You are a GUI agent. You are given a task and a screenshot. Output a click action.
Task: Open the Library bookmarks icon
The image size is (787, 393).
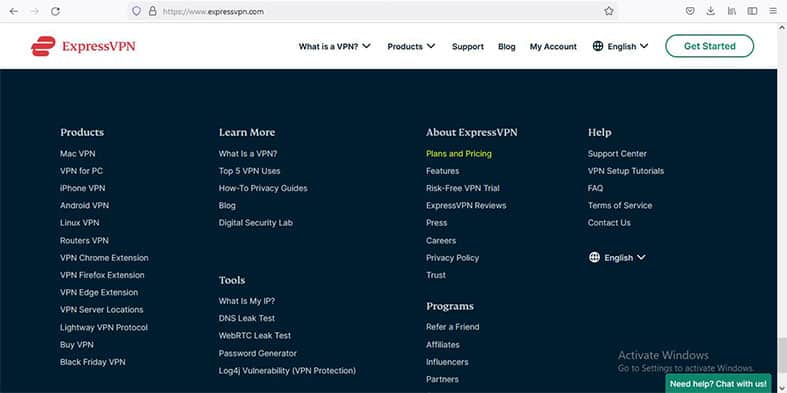click(732, 11)
